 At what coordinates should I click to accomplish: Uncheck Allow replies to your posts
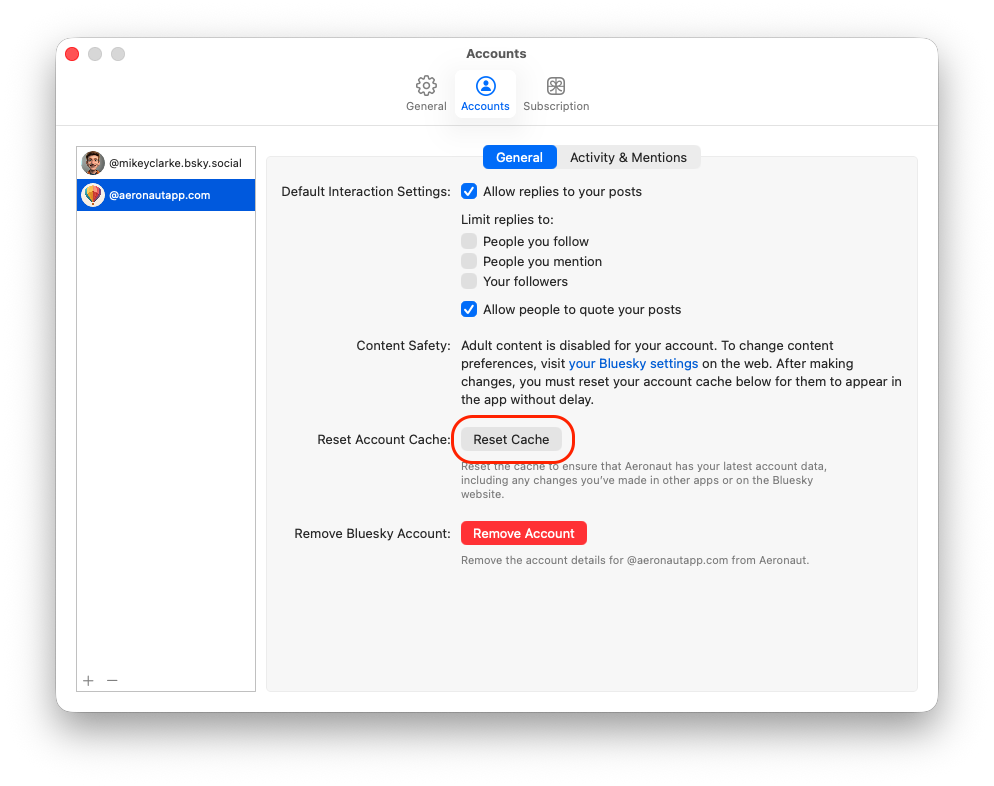[x=469, y=191]
